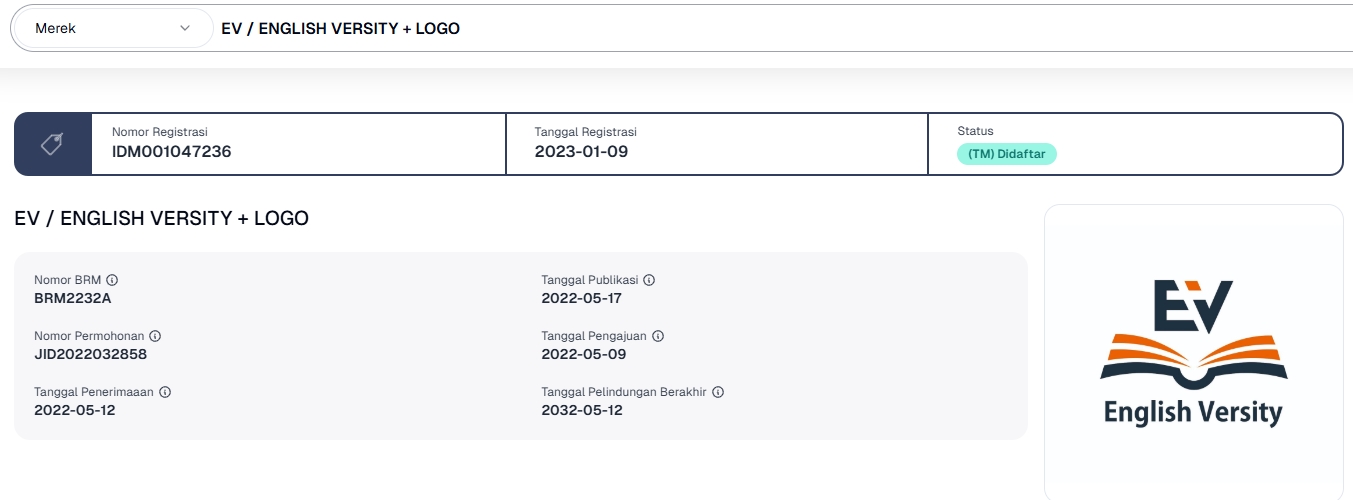Click the chevron arrow beside Merek

pyautogui.click(x=185, y=29)
